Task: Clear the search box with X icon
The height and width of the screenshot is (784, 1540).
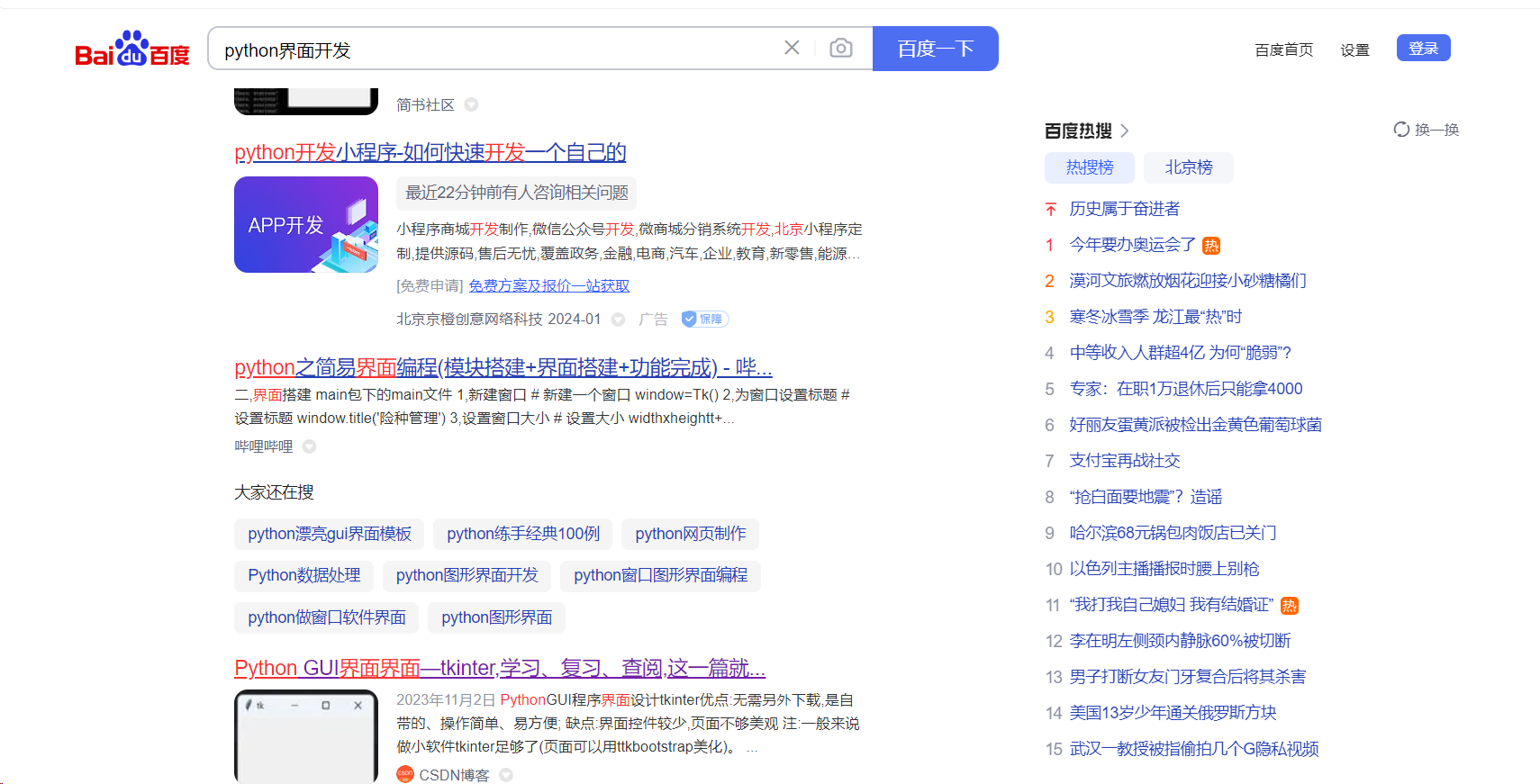Action: click(x=792, y=48)
